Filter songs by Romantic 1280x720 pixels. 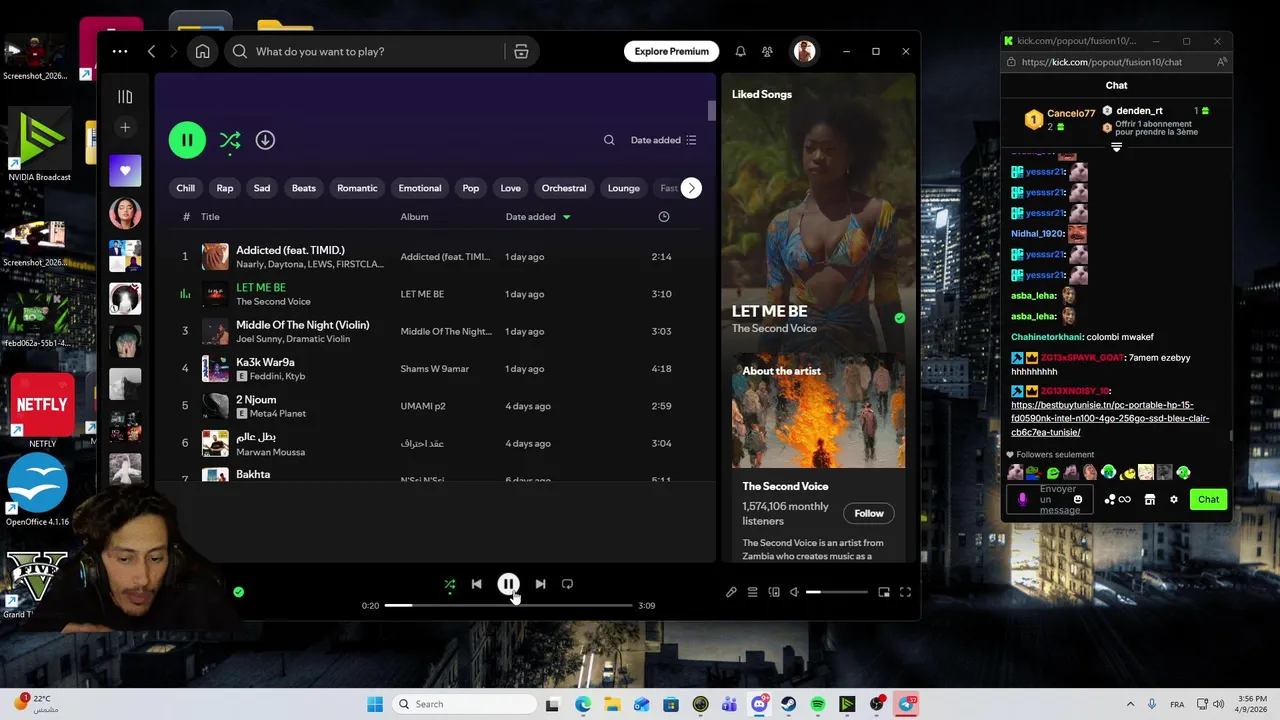click(357, 188)
